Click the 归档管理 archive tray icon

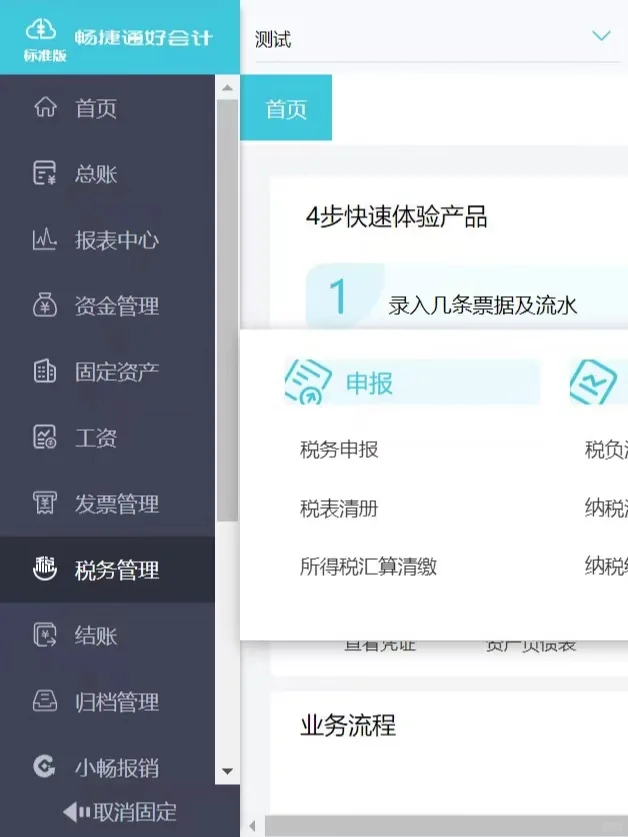point(45,701)
